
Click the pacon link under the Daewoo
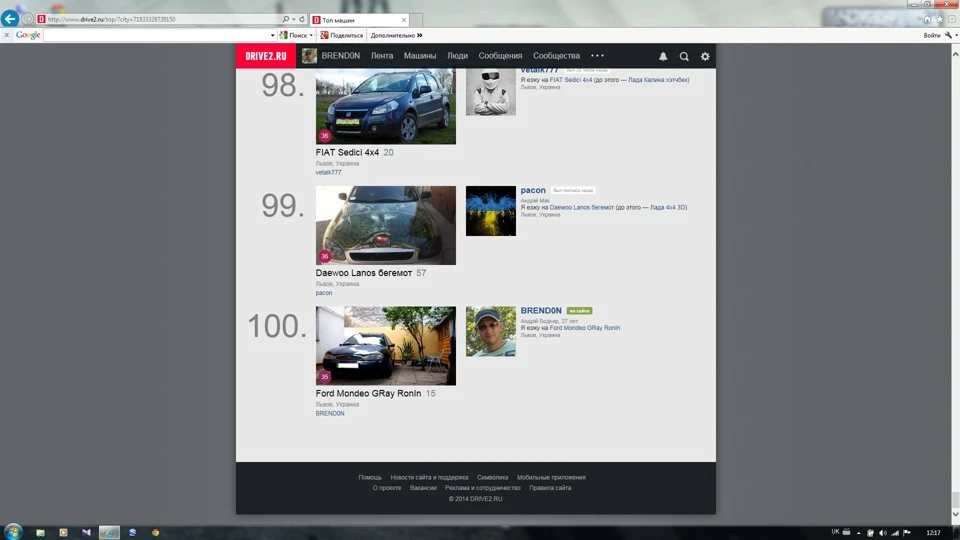(324, 293)
